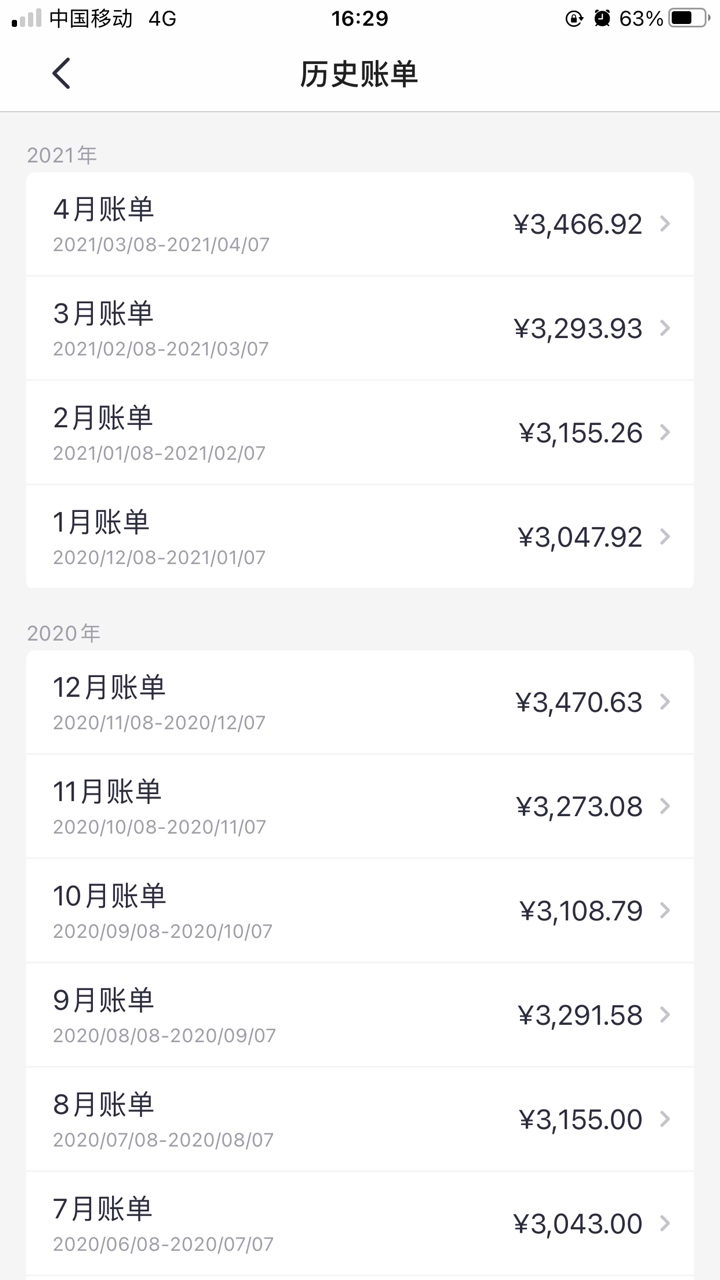Select the 10月账单 row
This screenshot has width=720, height=1280.
click(360, 911)
